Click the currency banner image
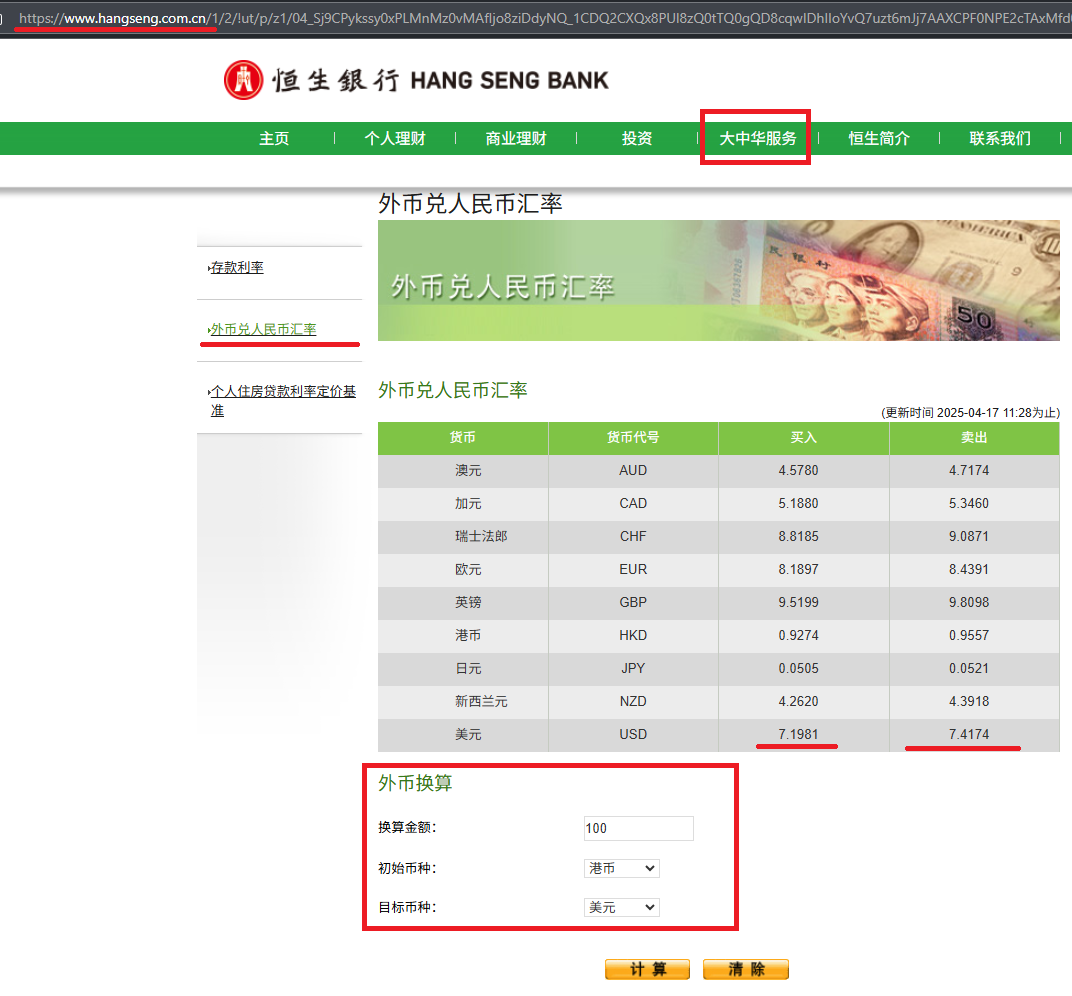The width and height of the screenshot is (1072, 996). (x=718, y=281)
